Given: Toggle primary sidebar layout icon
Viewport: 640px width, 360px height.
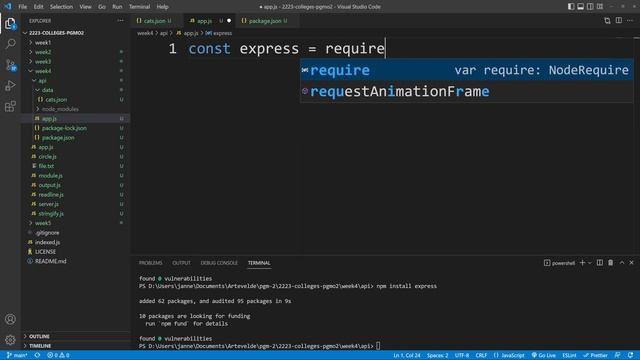Looking at the screenshot, I should [x=571, y=7].
